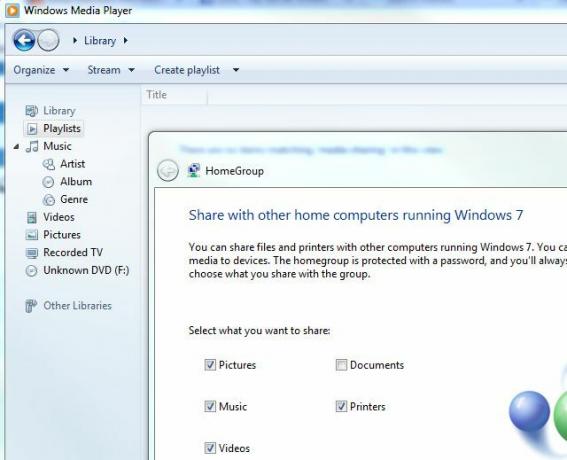Uncheck the Pictures sharing checkbox
The height and width of the screenshot is (460, 567).
point(210,365)
